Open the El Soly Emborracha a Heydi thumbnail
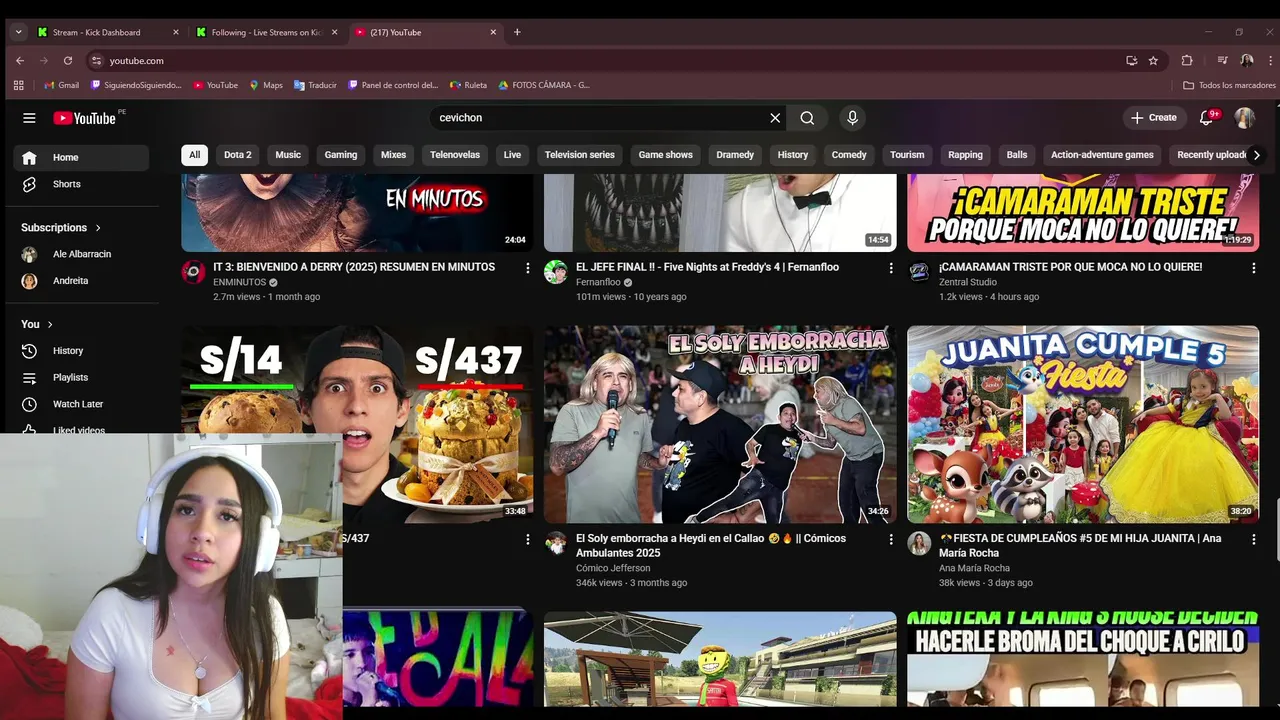1280x720 pixels. 720,424
